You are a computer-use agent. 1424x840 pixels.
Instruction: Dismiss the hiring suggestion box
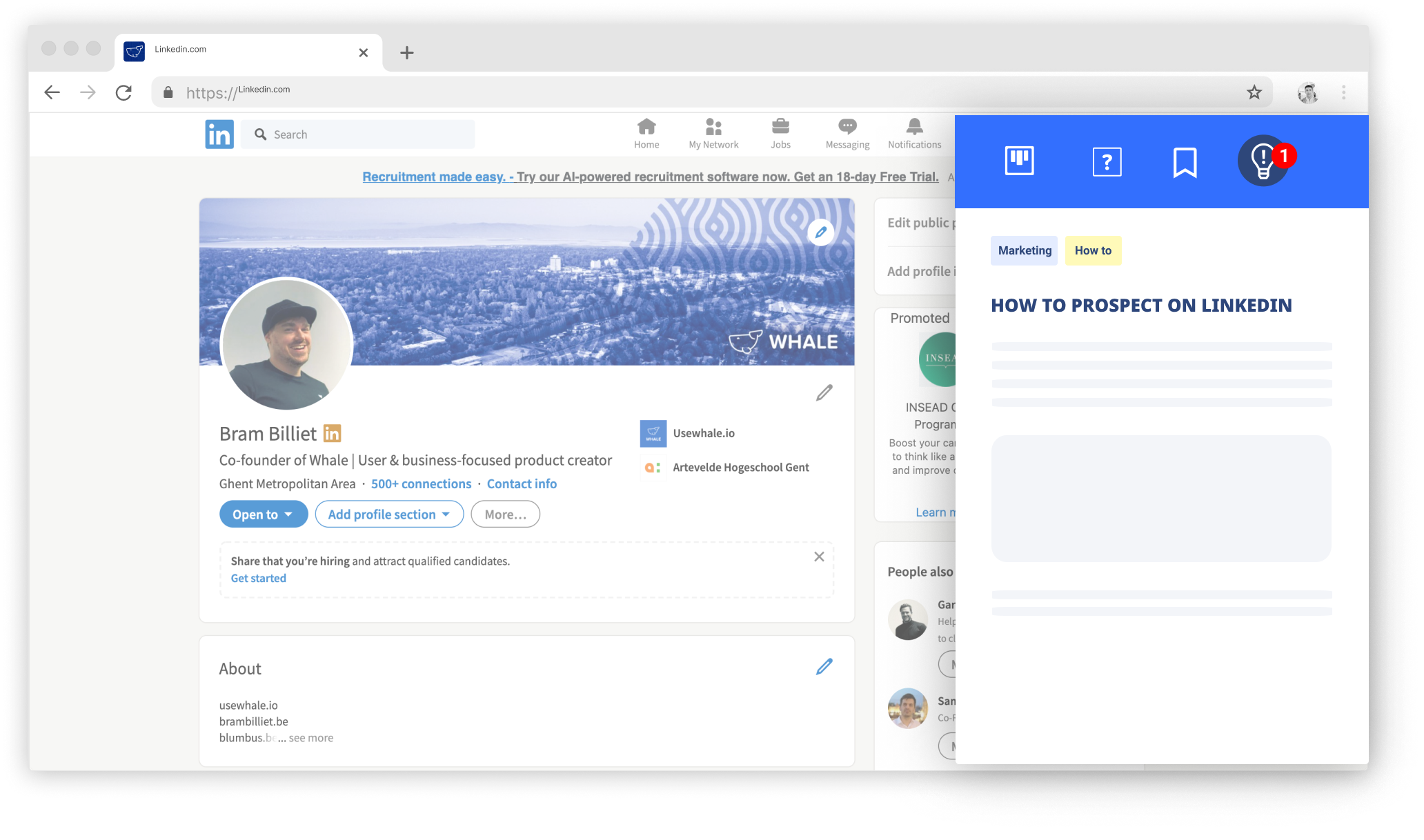[x=819, y=557]
